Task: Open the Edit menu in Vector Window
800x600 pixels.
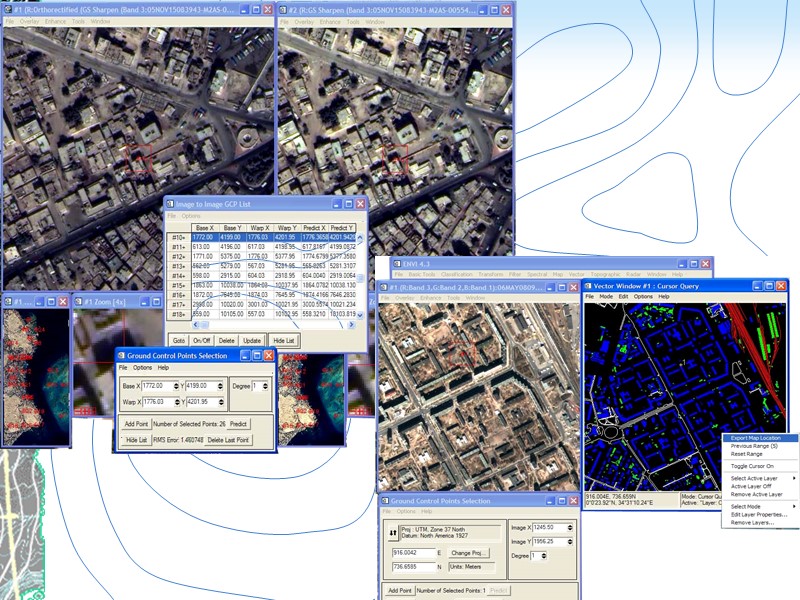Action: [623, 296]
